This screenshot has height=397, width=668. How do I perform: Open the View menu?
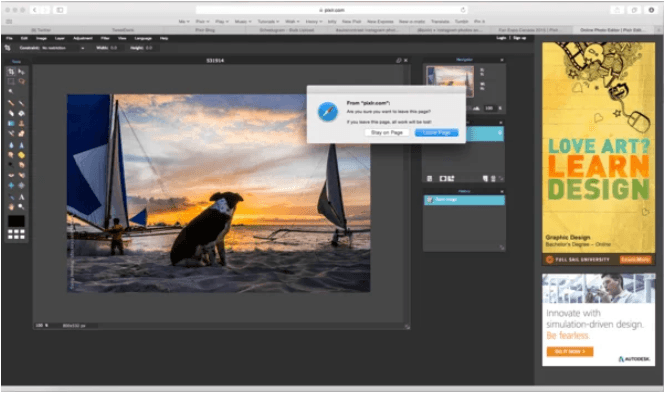coord(122,38)
